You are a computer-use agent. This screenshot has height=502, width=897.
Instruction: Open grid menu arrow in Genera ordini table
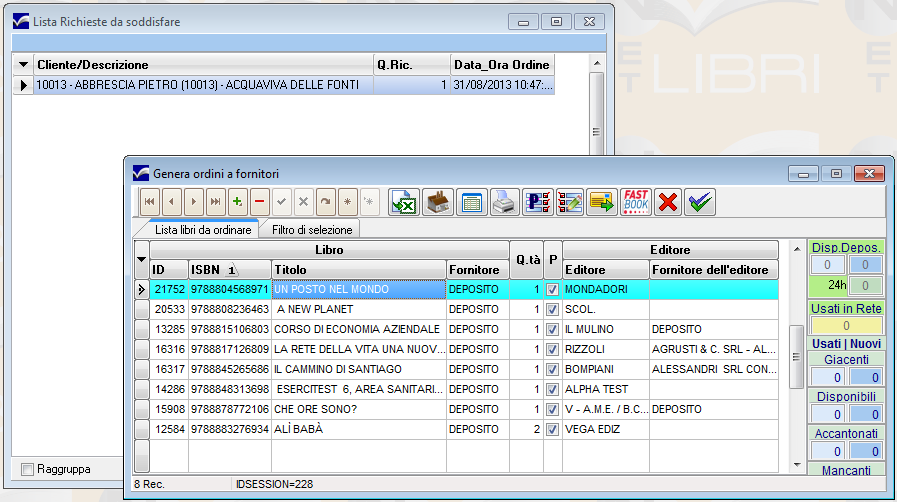[x=141, y=260]
